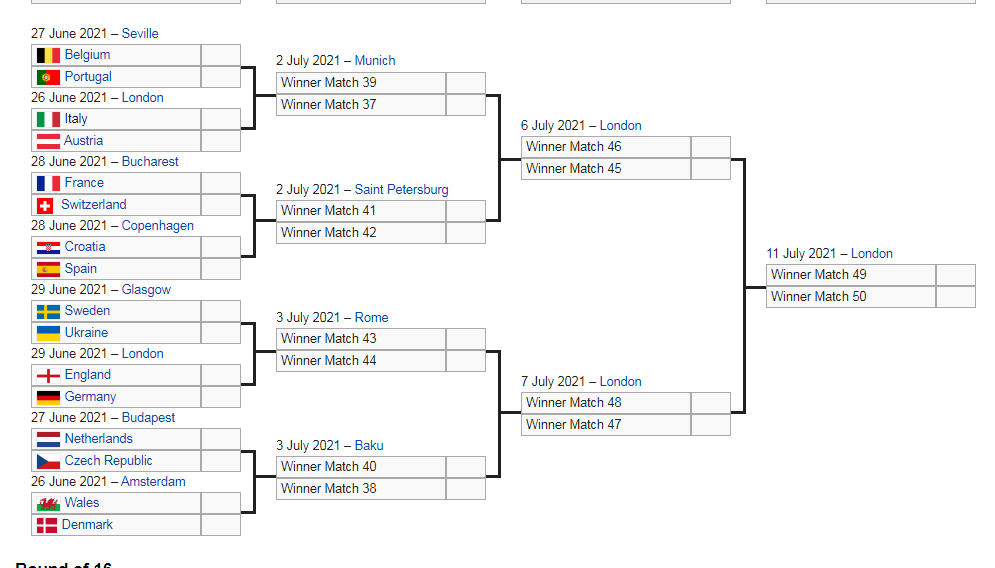Open the Seville venue link
995x568 pixels.
[x=140, y=34]
